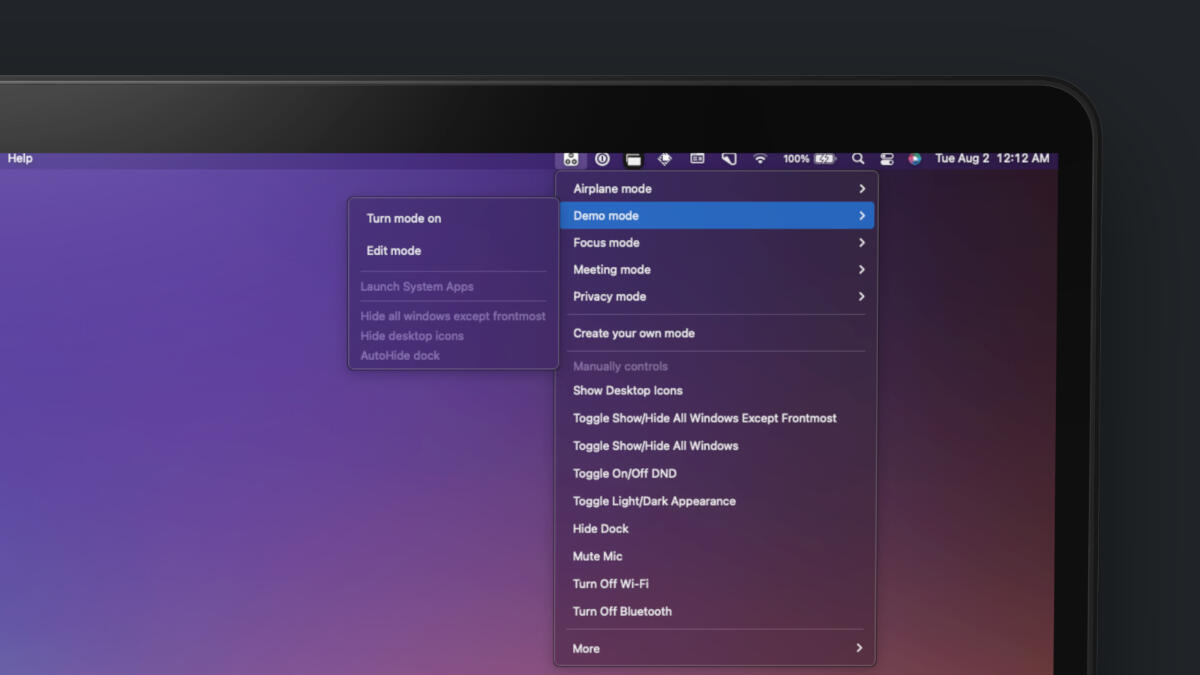Expand the More submenu arrow
Image resolution: width=1200 pixels, height=675 pixels.
click(x=859, y=648)
